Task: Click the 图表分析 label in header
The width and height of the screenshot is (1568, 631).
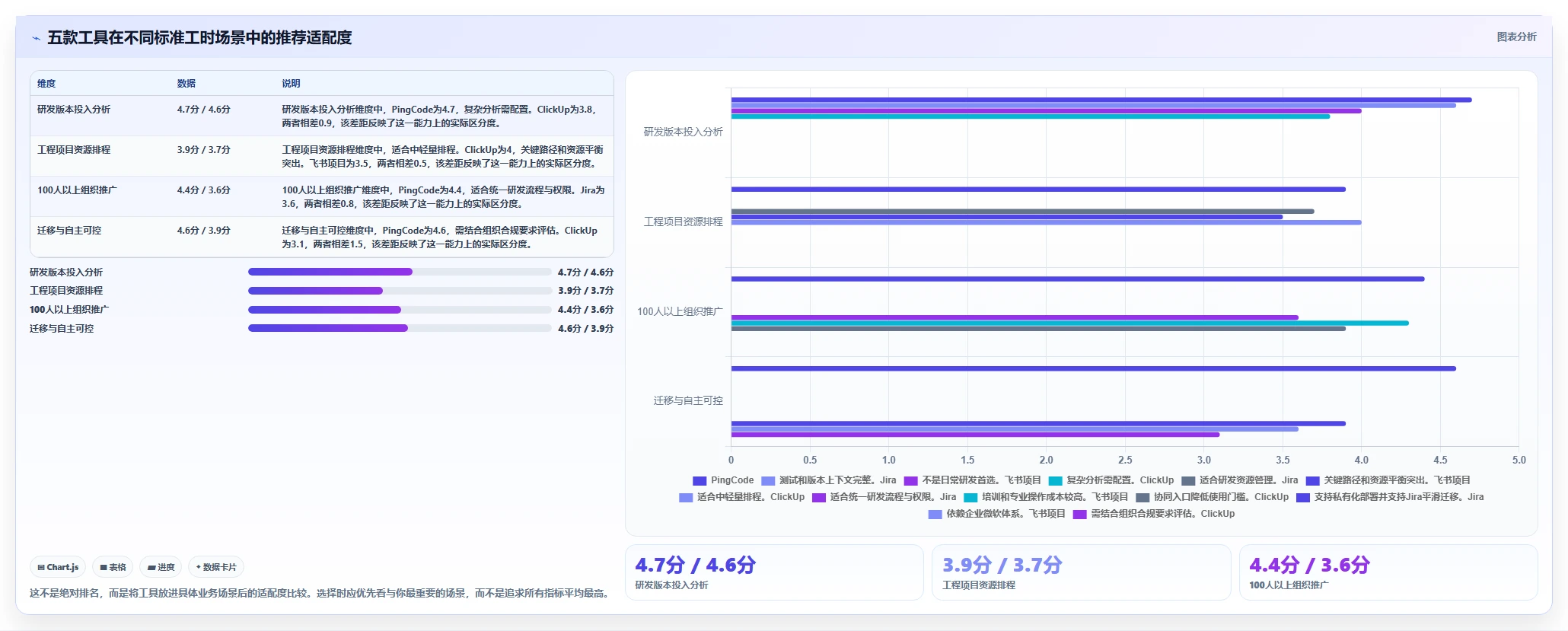Action: pos(1516,37)
